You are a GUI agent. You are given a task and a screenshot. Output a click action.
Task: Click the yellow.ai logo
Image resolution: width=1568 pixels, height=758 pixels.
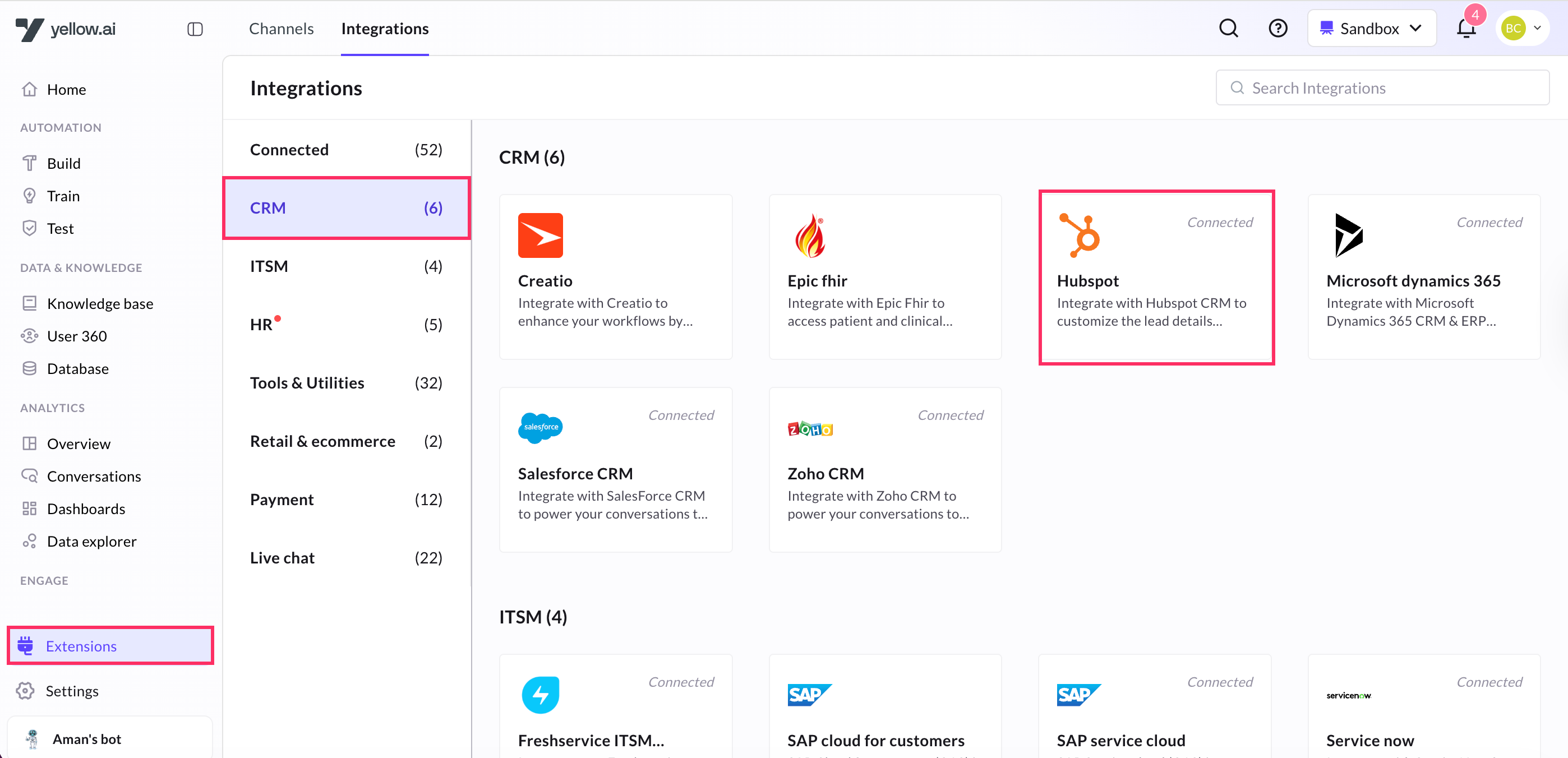click(66, 29)
